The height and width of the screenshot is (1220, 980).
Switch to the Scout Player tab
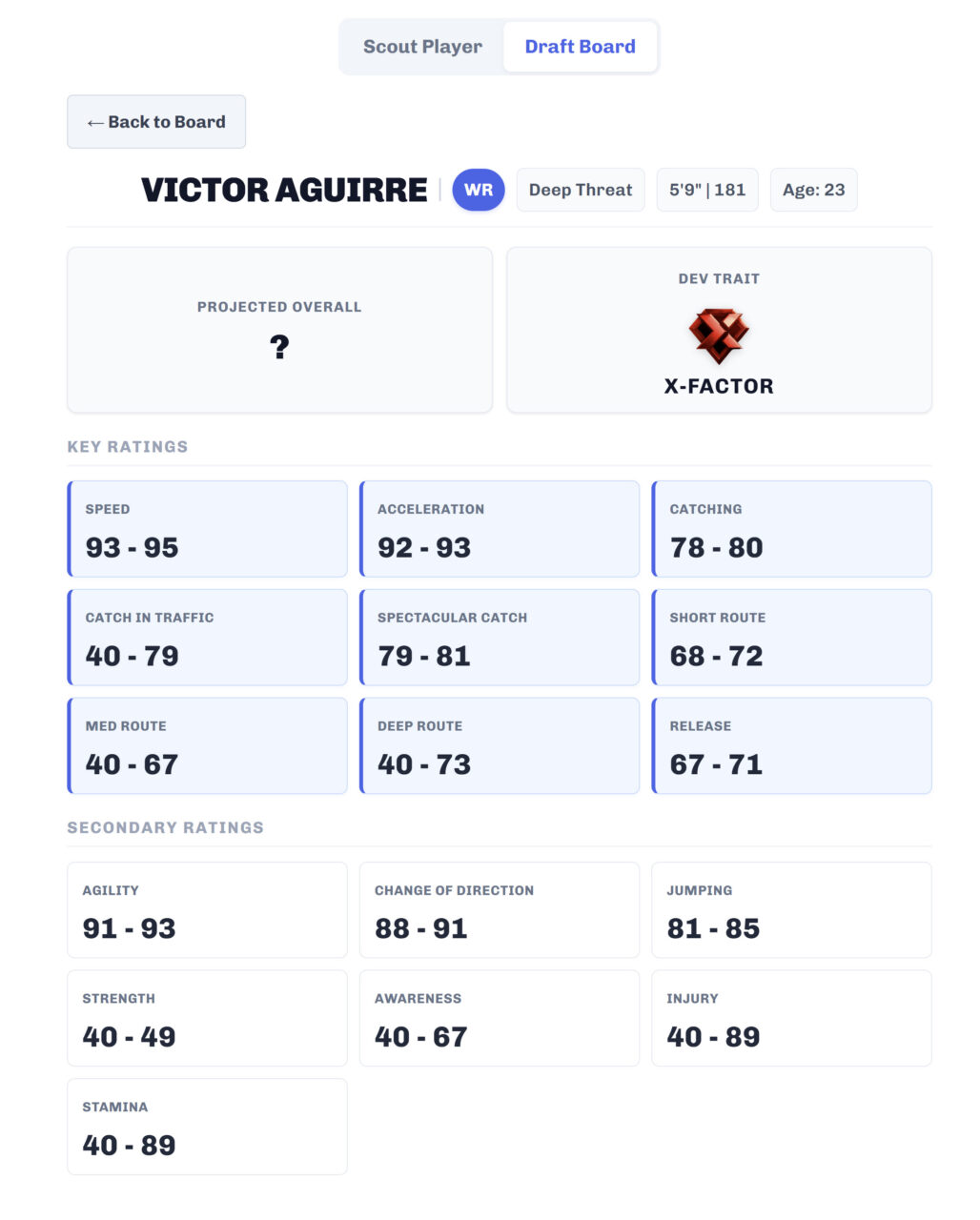point(422,47)
